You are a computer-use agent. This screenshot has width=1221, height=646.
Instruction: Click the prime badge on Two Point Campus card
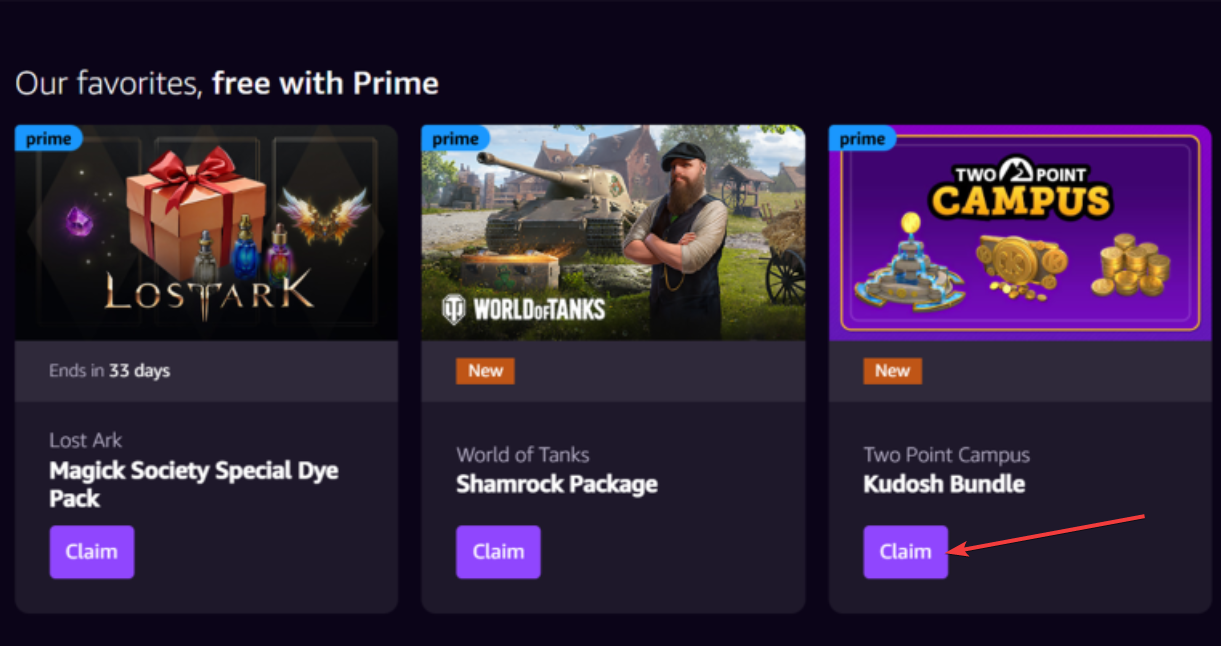(862, 138)
